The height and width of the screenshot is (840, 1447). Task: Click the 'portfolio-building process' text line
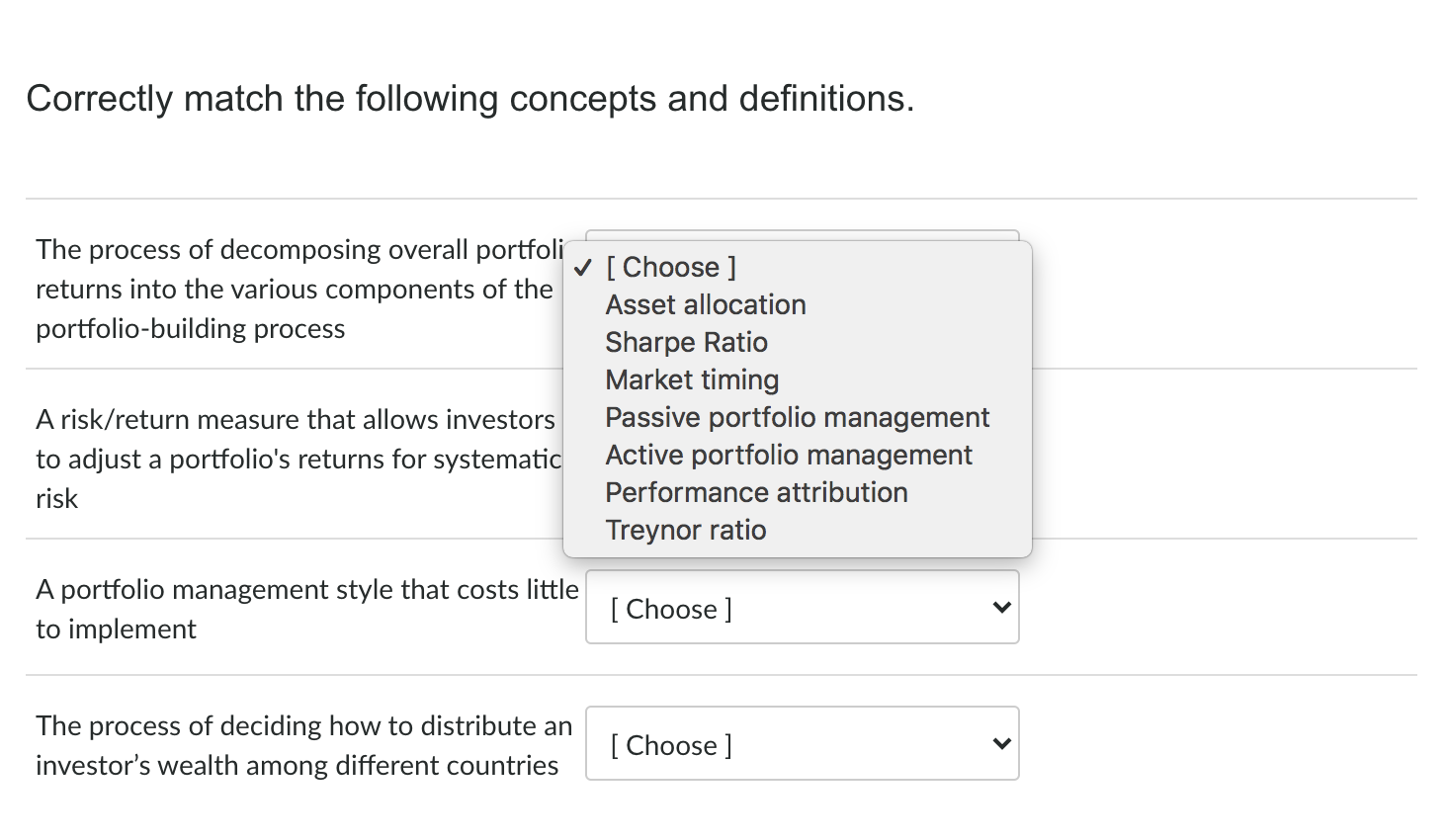[191, 329]
